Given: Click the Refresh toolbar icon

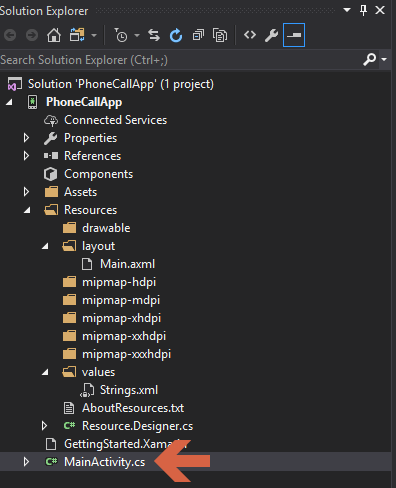Looking at the screenshot, I should [x=176, y=35].
